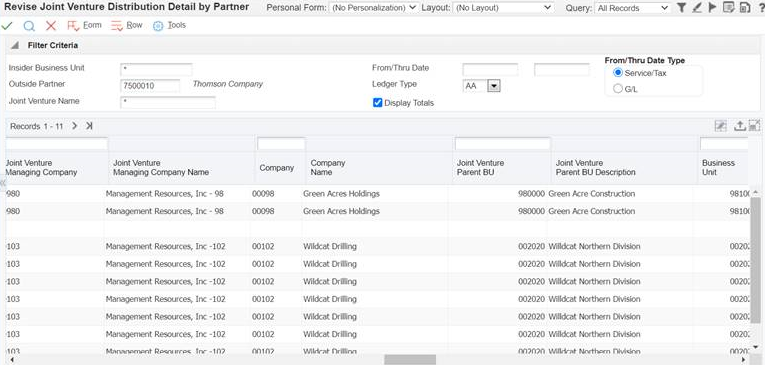The height and width of the screenshot is (365, 765).
Task: Uncheck the Display Totals checkbox
Action: coord(377,102)
